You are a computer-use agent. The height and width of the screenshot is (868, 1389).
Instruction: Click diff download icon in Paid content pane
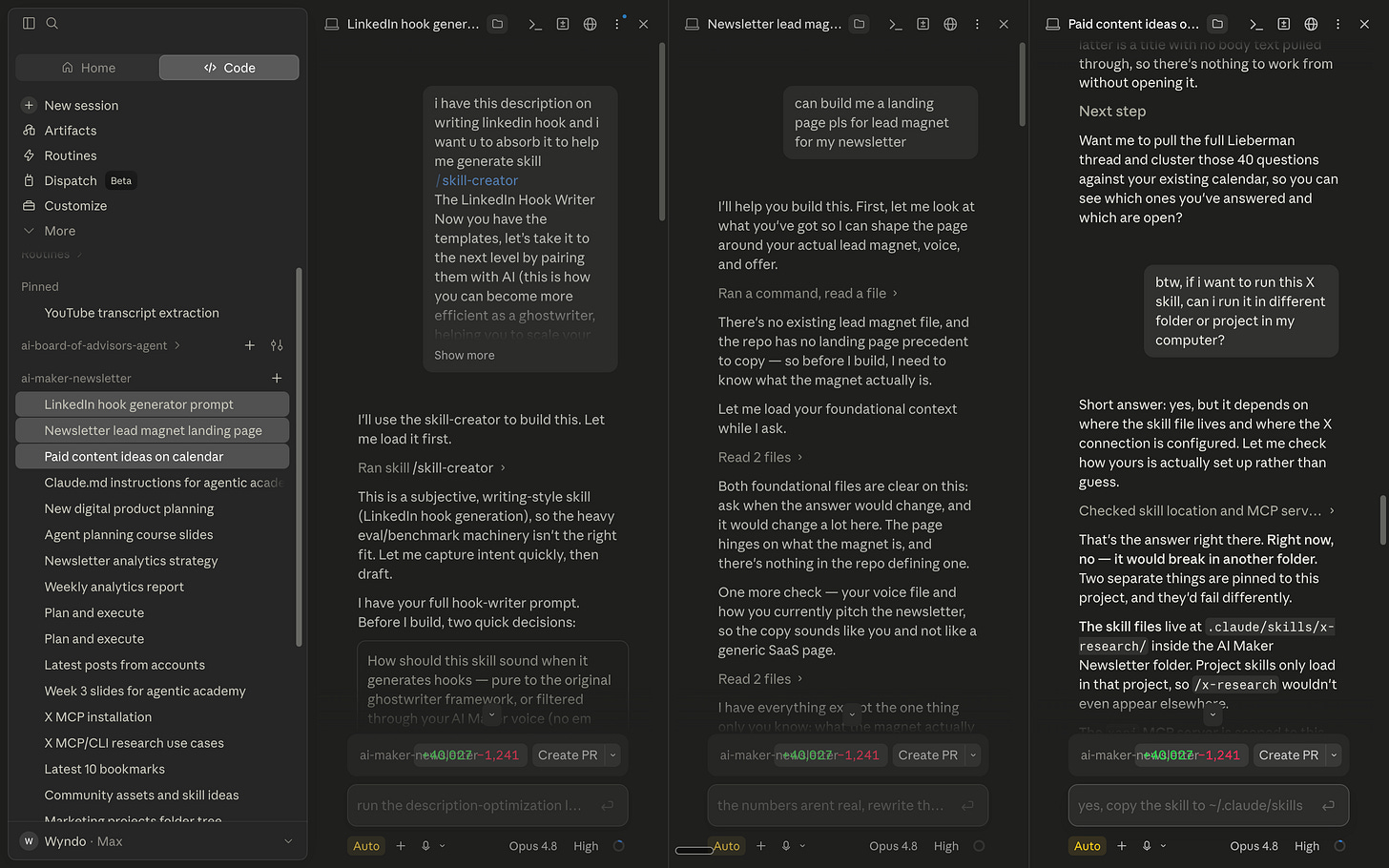1283,24
